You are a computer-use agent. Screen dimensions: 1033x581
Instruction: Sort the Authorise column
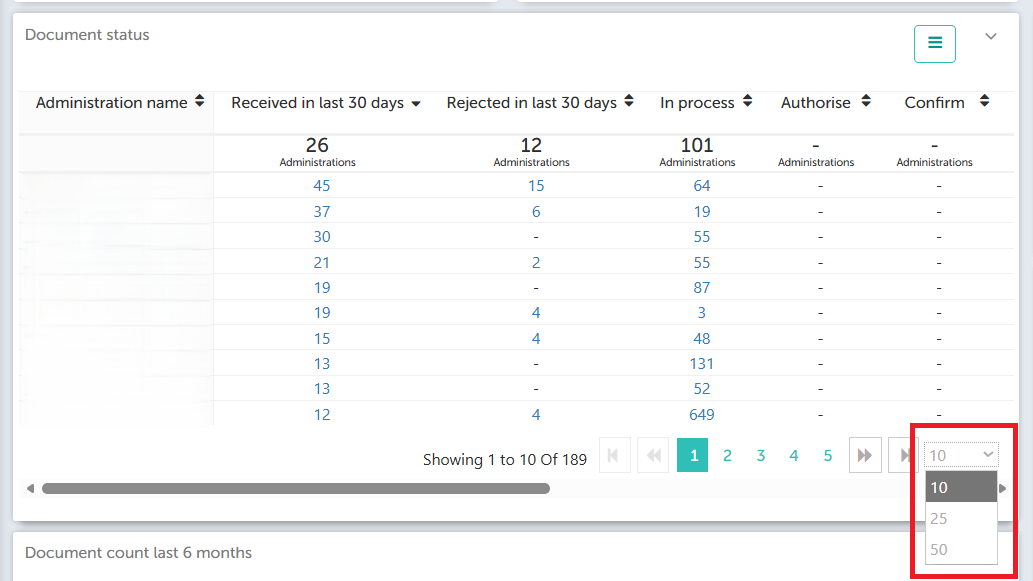[x=825, y=103]
